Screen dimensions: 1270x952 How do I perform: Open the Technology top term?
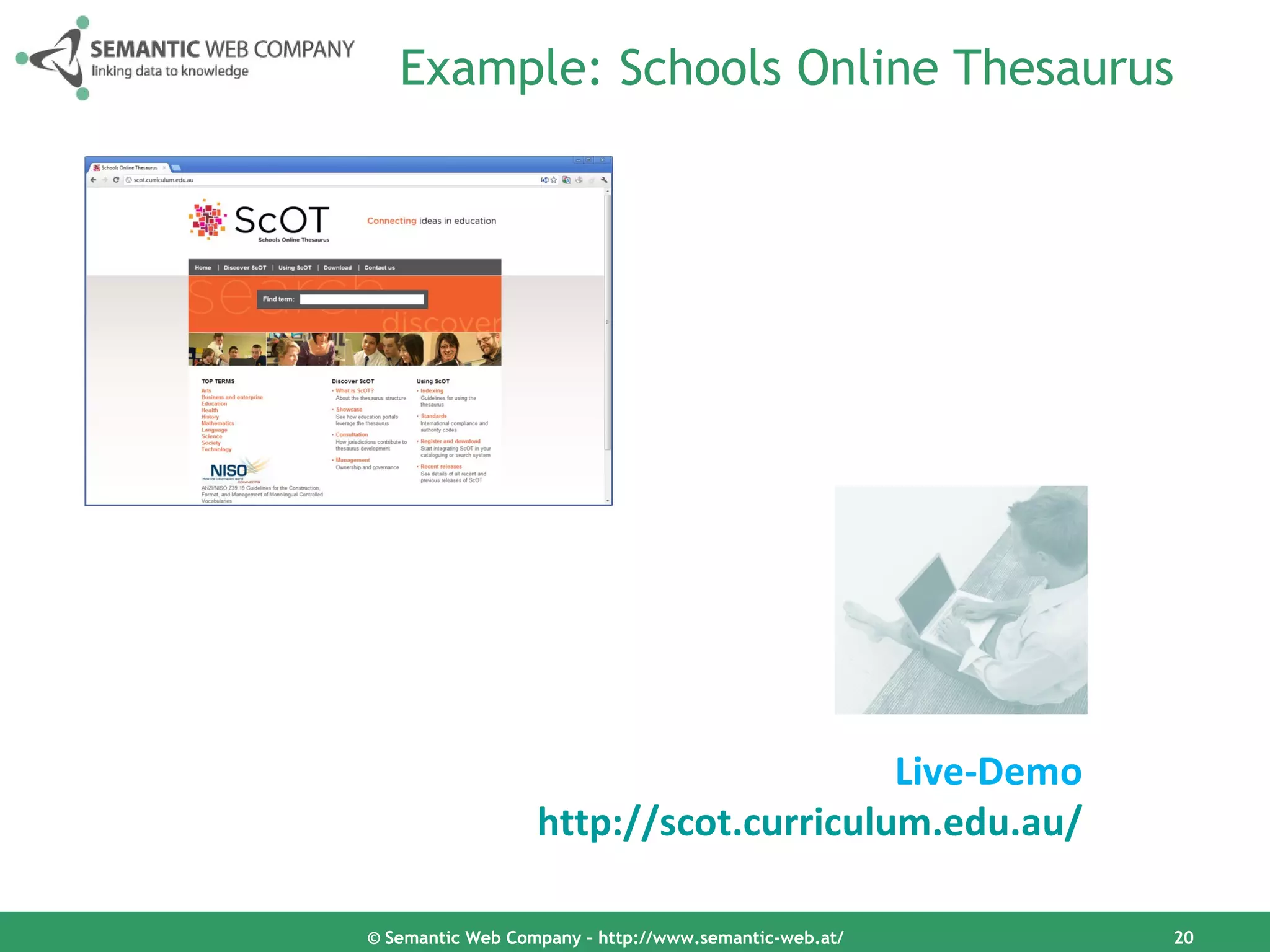216,449
